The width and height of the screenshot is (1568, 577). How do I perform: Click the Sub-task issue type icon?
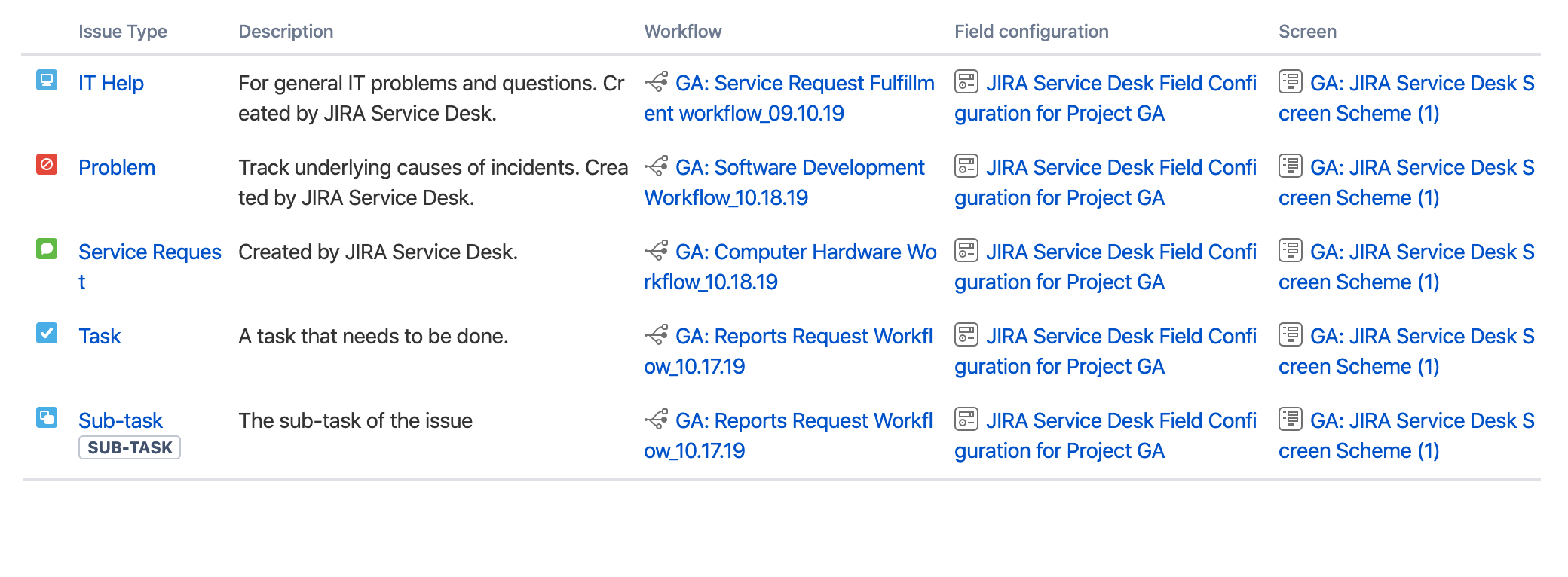(x=47, y=417)
